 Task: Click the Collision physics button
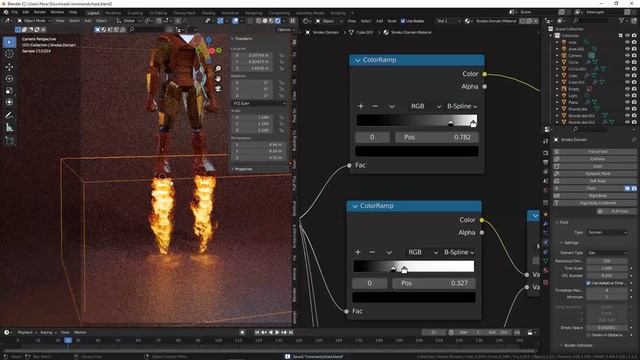595,159
